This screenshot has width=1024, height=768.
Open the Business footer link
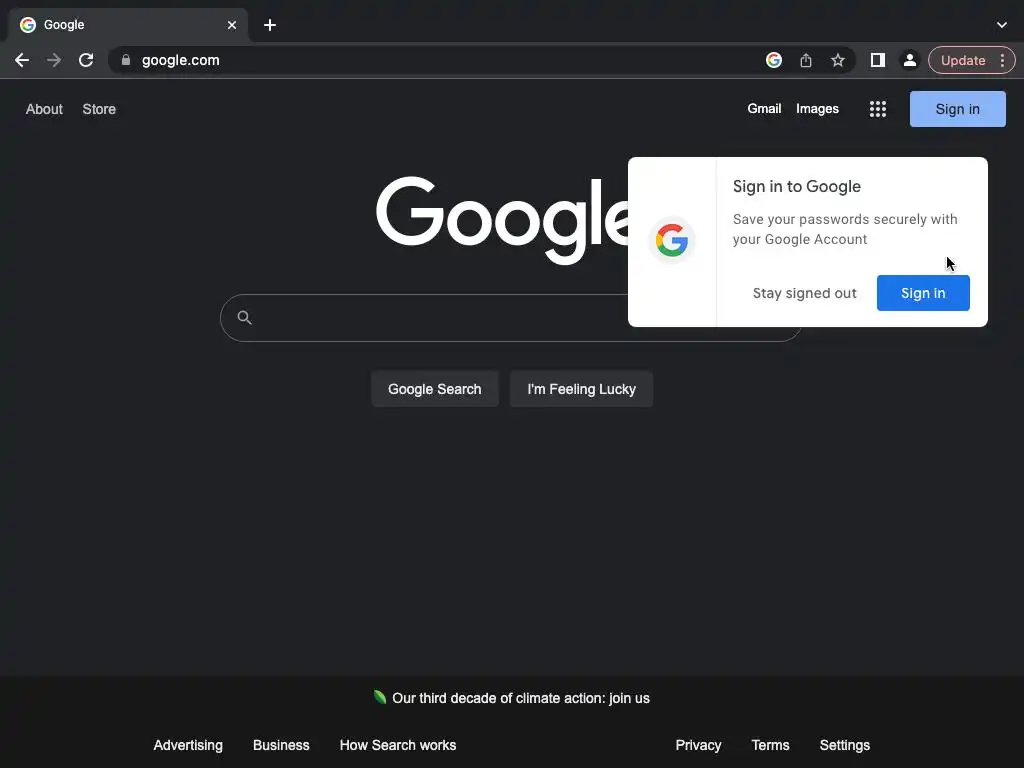[281, 745]
